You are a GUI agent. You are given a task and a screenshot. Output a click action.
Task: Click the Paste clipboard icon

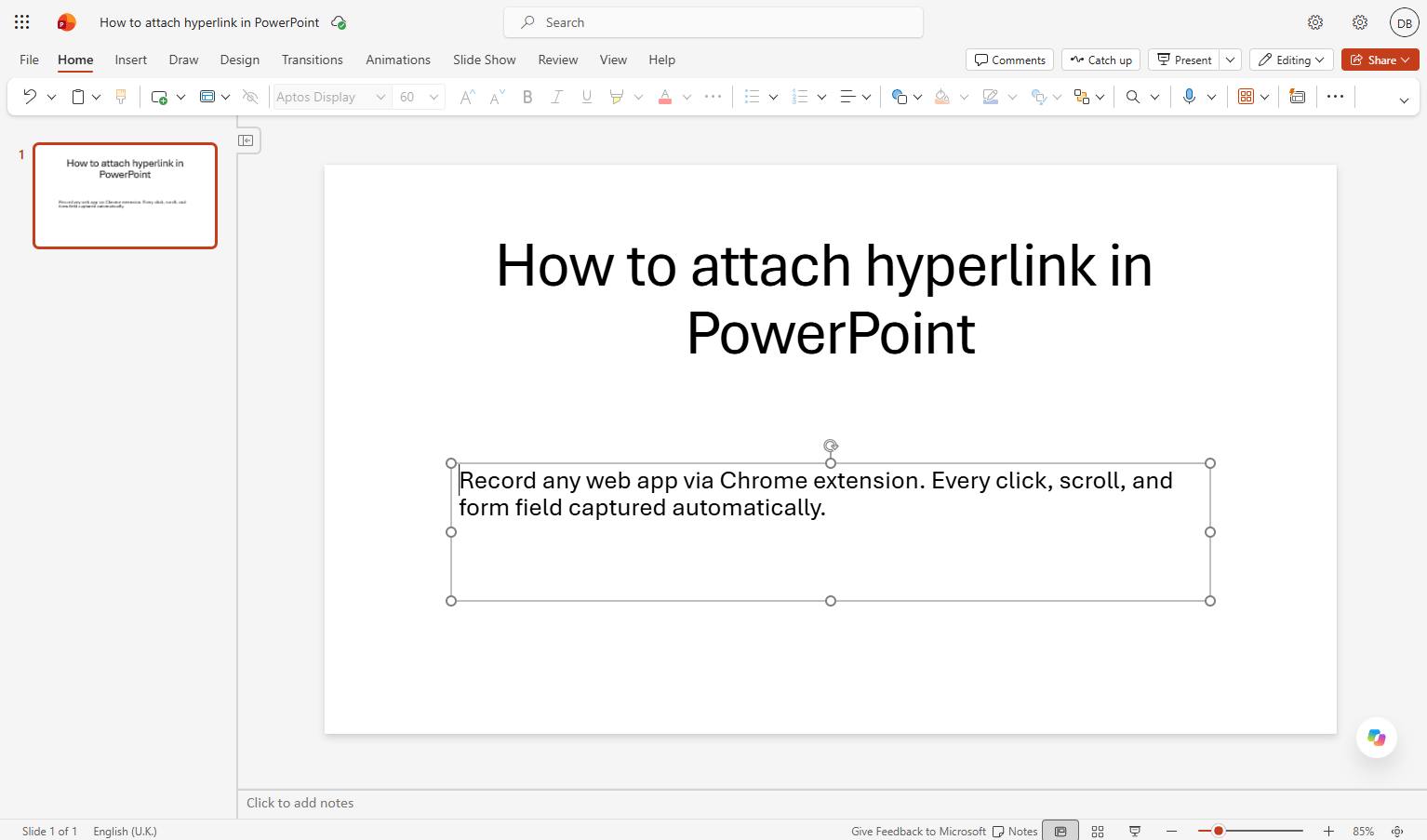click(79, 97)
